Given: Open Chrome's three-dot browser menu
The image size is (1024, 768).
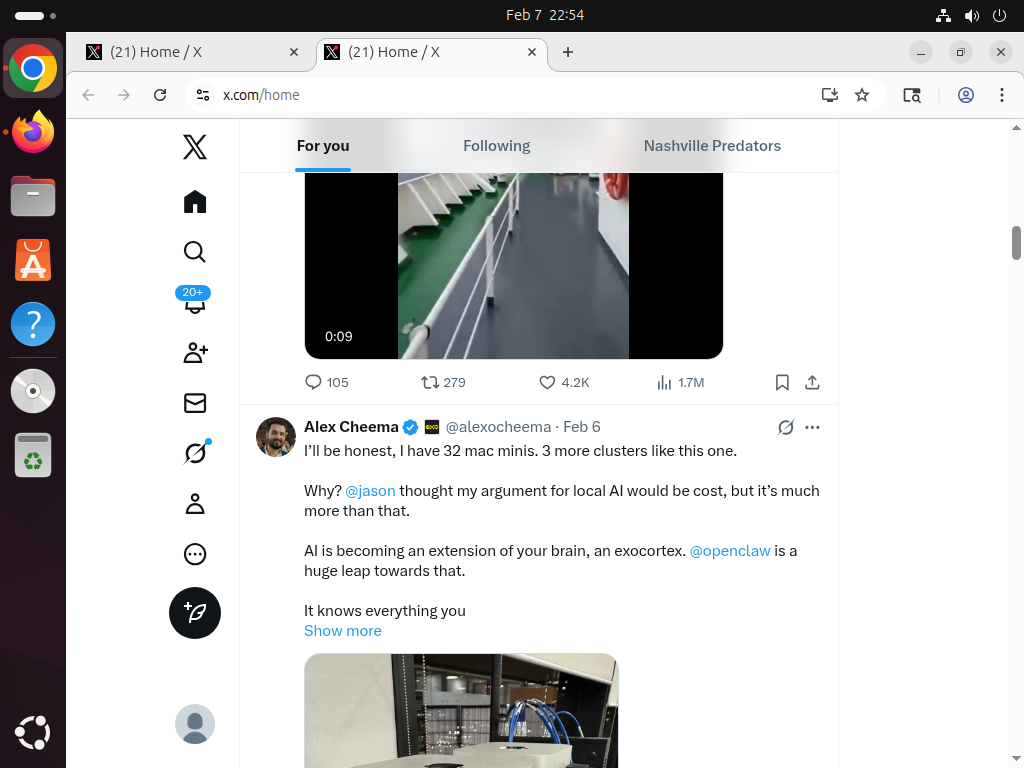Looking at the screenshot, I should pos(1001,95).
